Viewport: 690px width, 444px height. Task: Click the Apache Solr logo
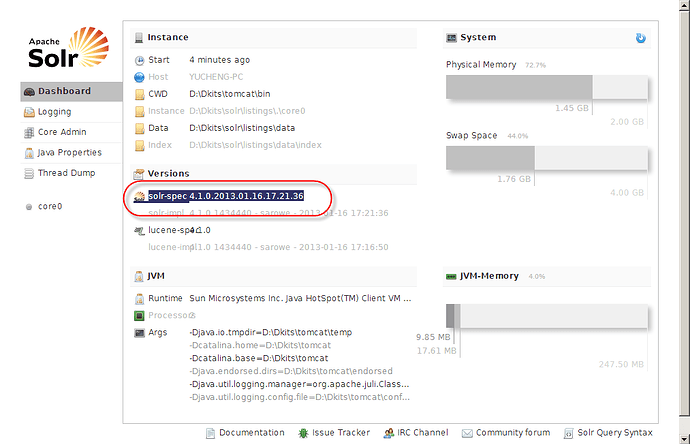pyautogui.click(x=68, y=48)
